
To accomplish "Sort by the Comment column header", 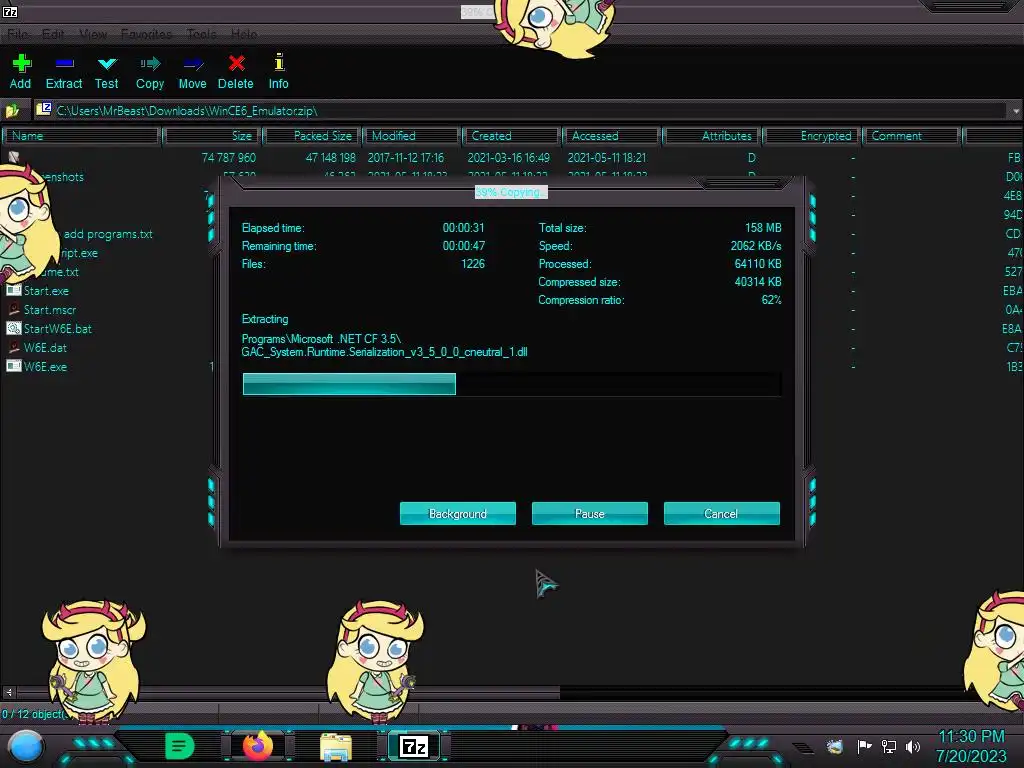I will point(912,136).
